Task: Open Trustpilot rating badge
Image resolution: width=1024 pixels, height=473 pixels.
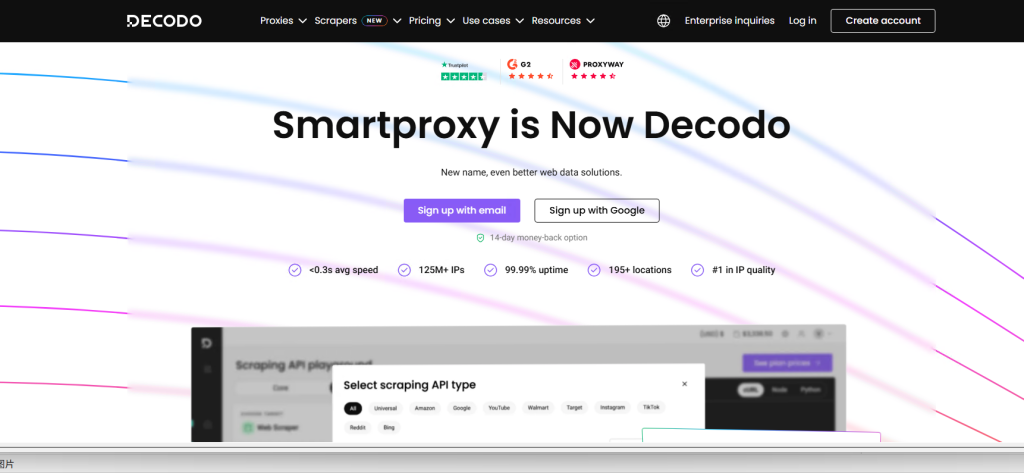Action: click(x=464, y=71)
